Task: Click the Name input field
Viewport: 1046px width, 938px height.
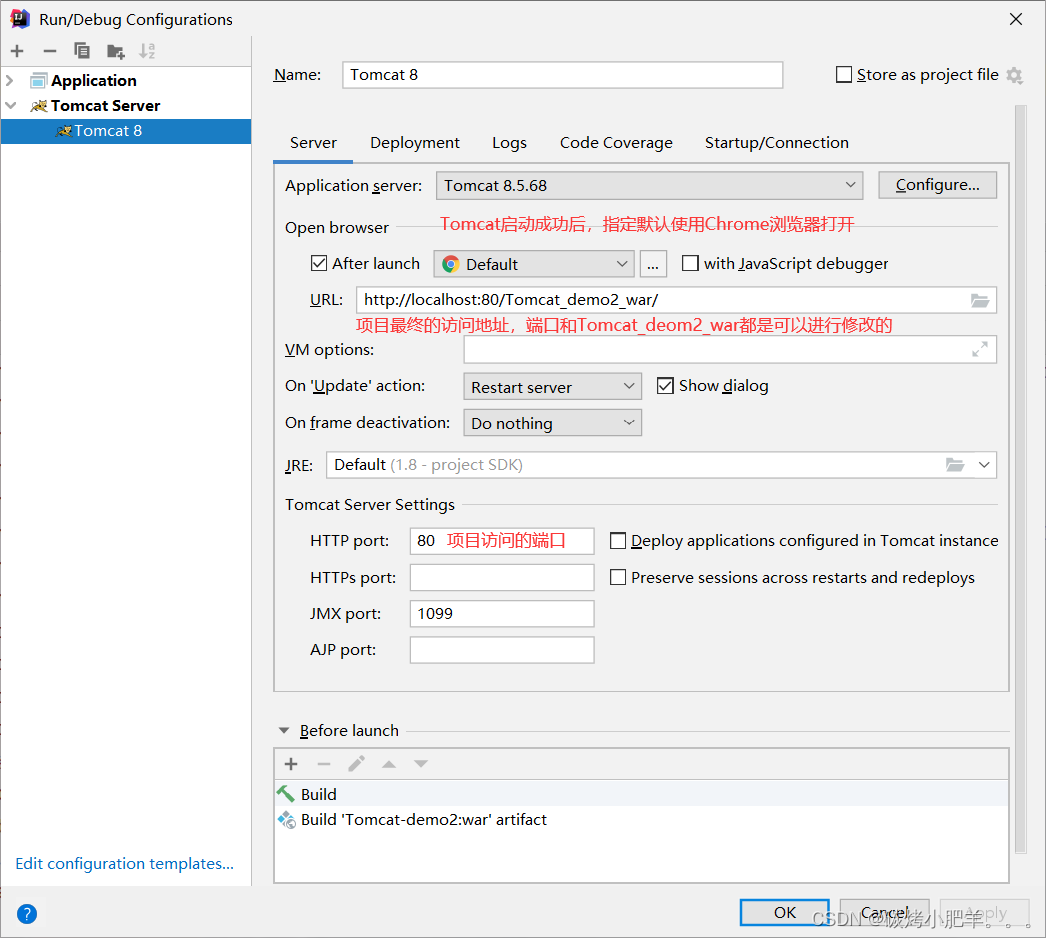Action: pyautogui.click(x=562, y=75)
